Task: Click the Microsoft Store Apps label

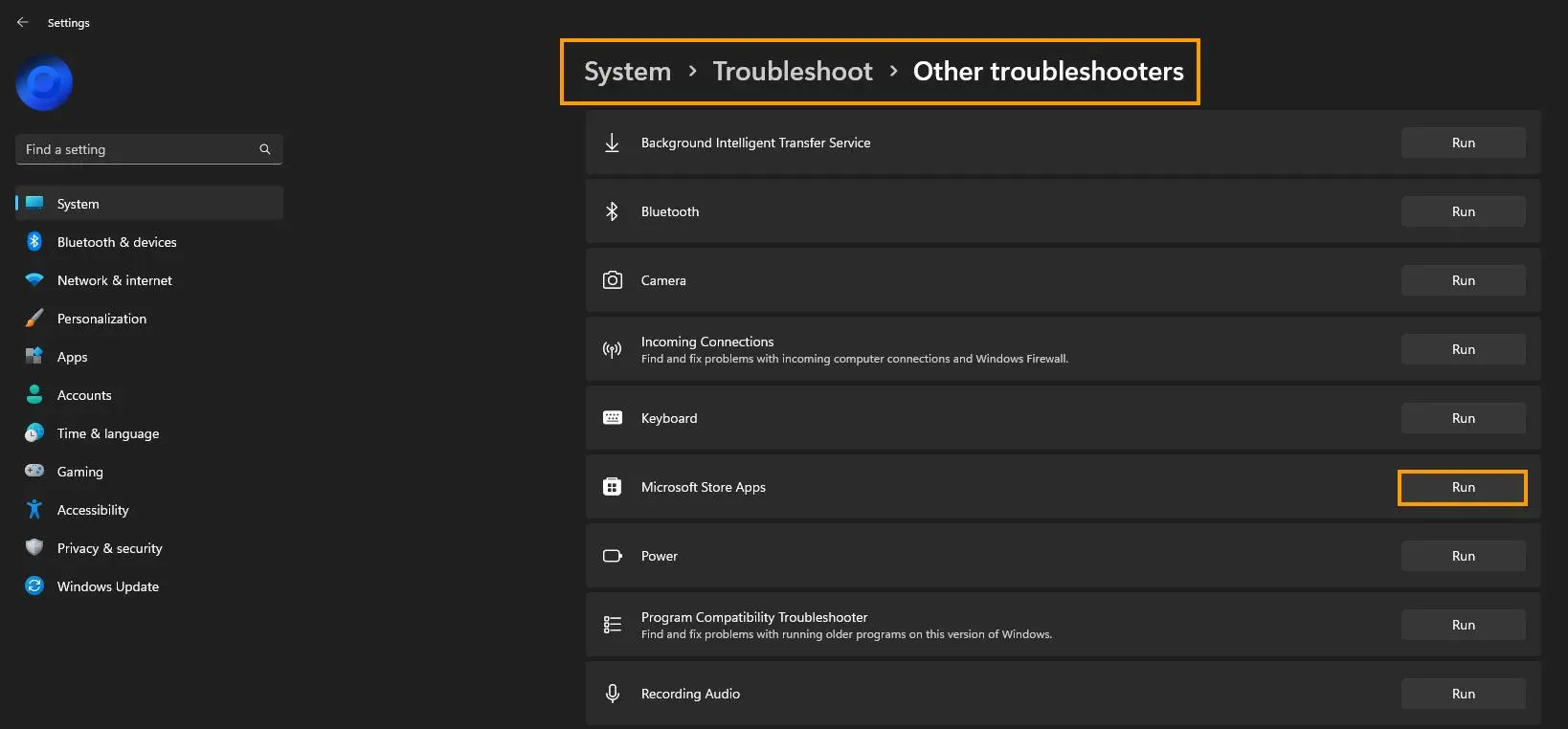Action: [x=704, y=487]
